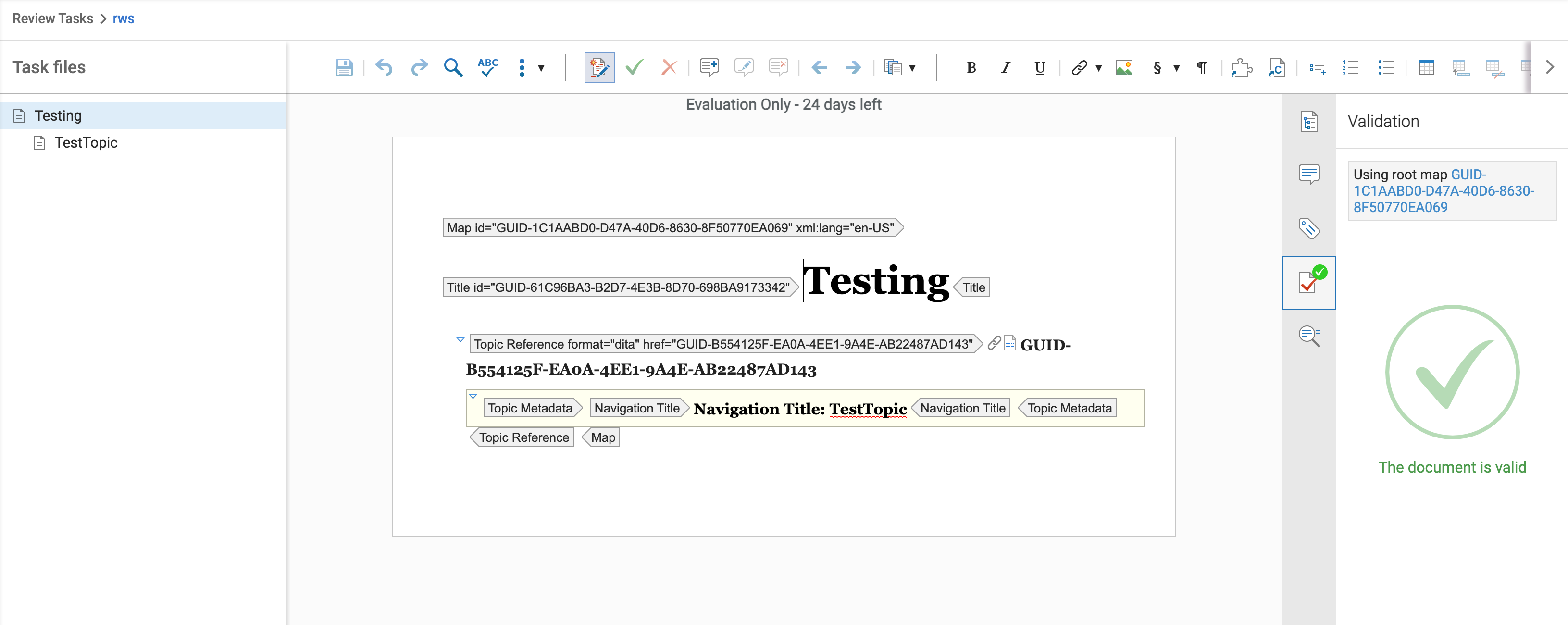This screenshot has height=625, width=1568.
Task: Select the Title opening tag
Action: pyautogui.click(x=620, y=287)
